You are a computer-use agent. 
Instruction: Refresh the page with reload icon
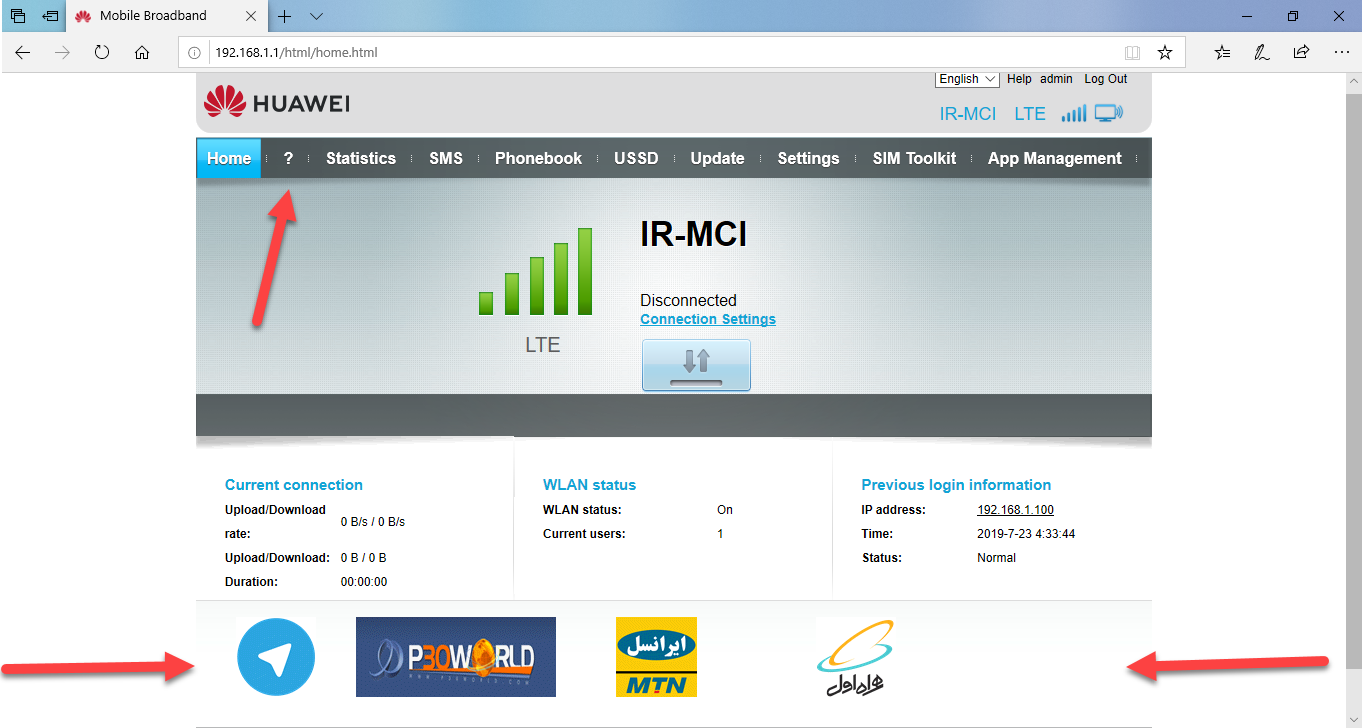tap(102, 52)
